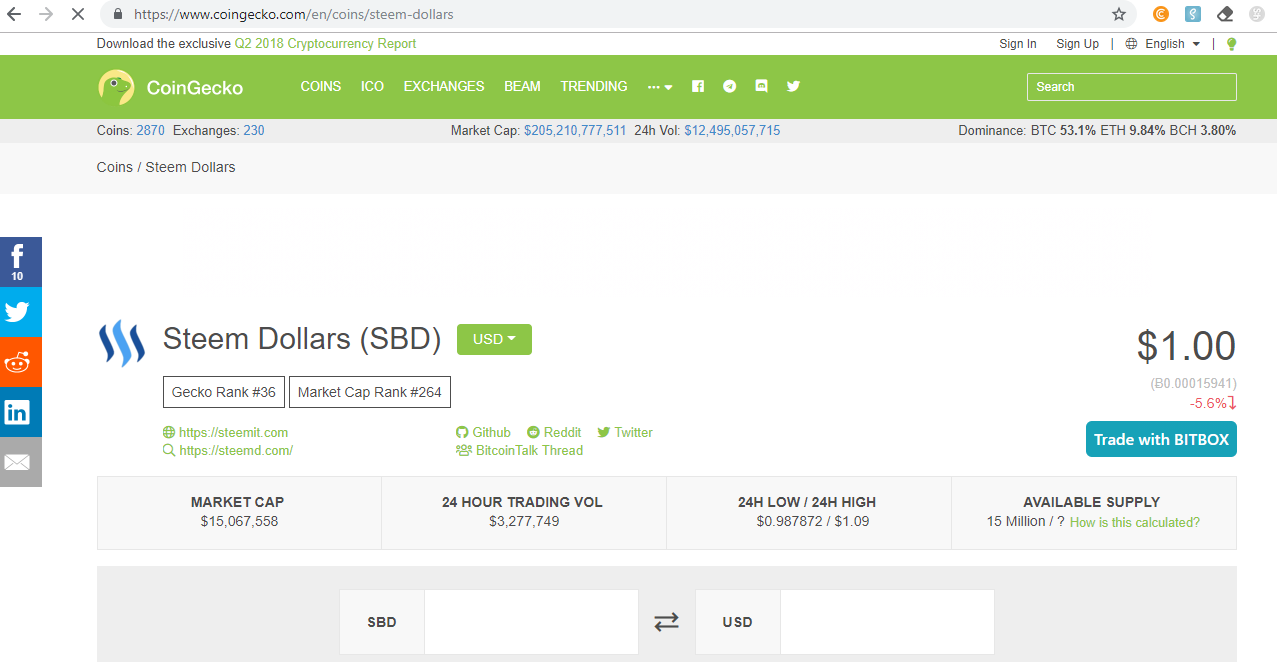Click the browser forward arrow
The image size is (1277, 662).
click(45, 15)
